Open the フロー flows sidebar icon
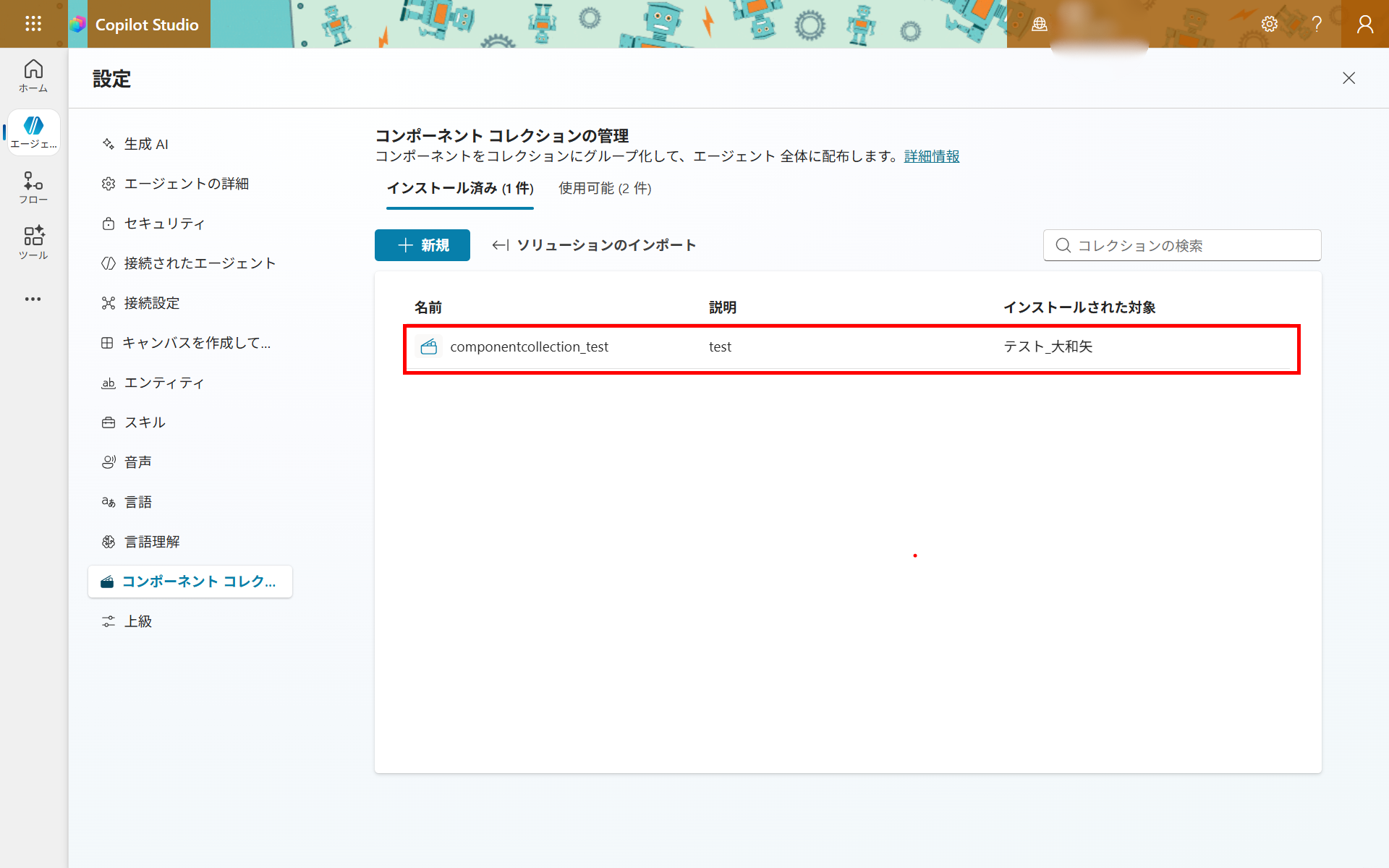 (33, 187)
